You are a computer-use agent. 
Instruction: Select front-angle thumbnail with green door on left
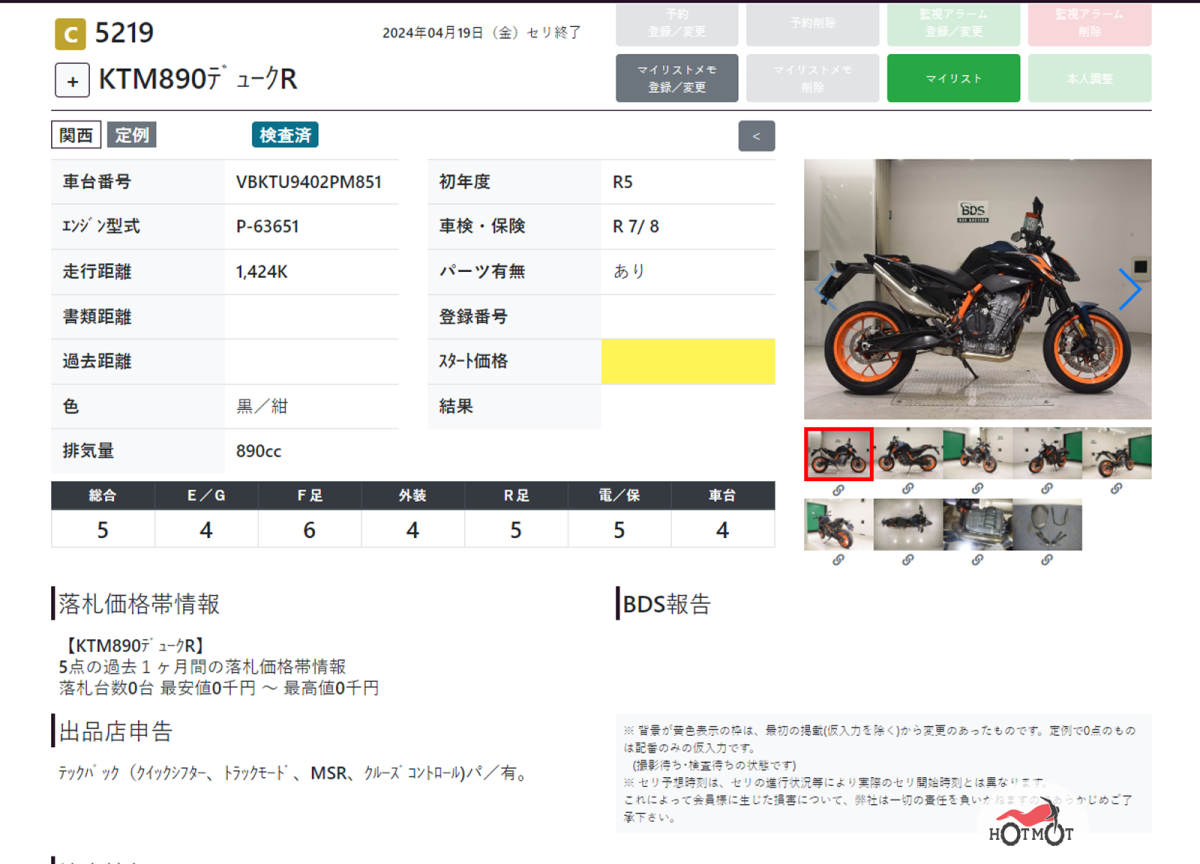point(977,454)
